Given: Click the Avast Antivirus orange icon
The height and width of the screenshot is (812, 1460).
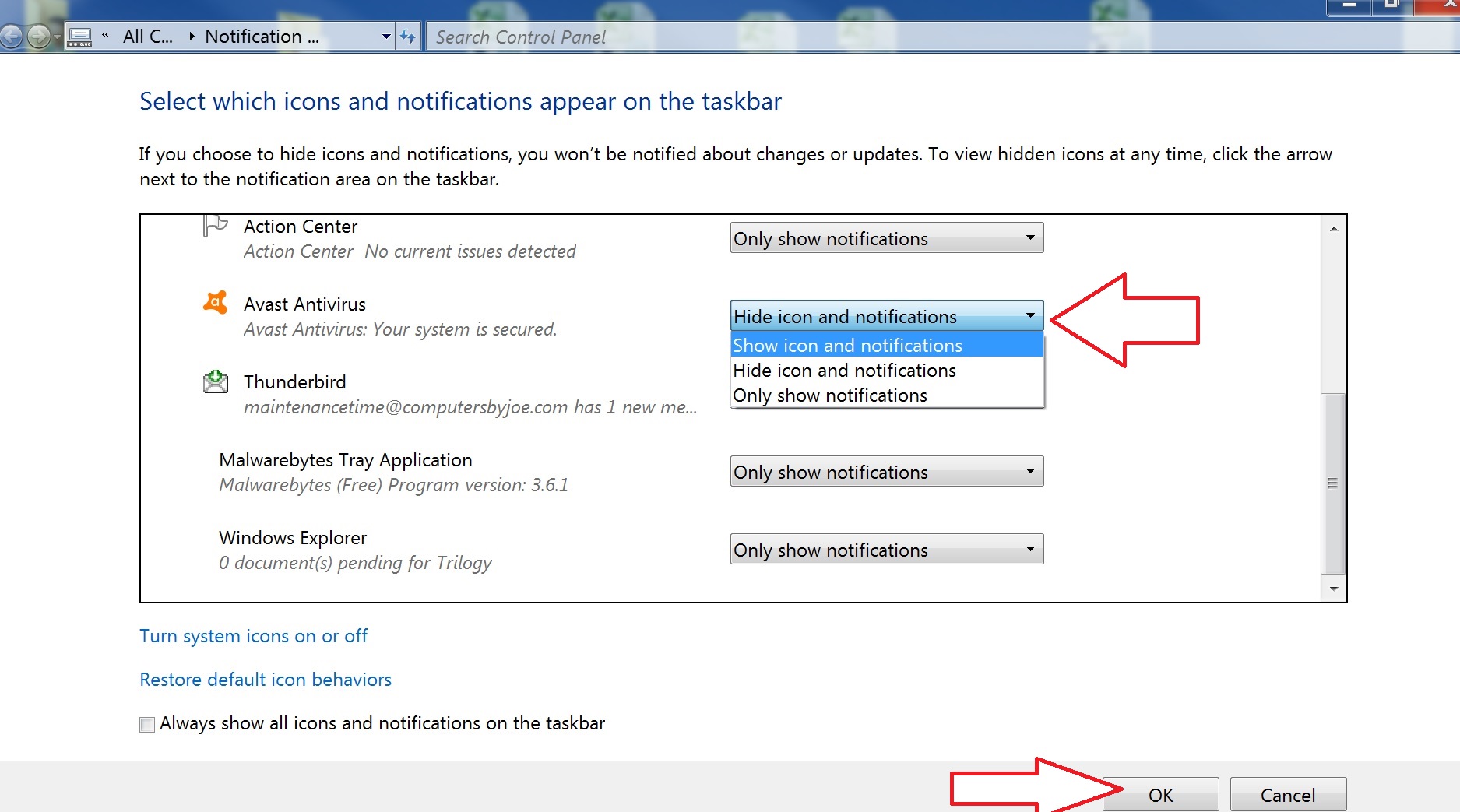Looking at the screenshot, I should click(x=215, y=303).
